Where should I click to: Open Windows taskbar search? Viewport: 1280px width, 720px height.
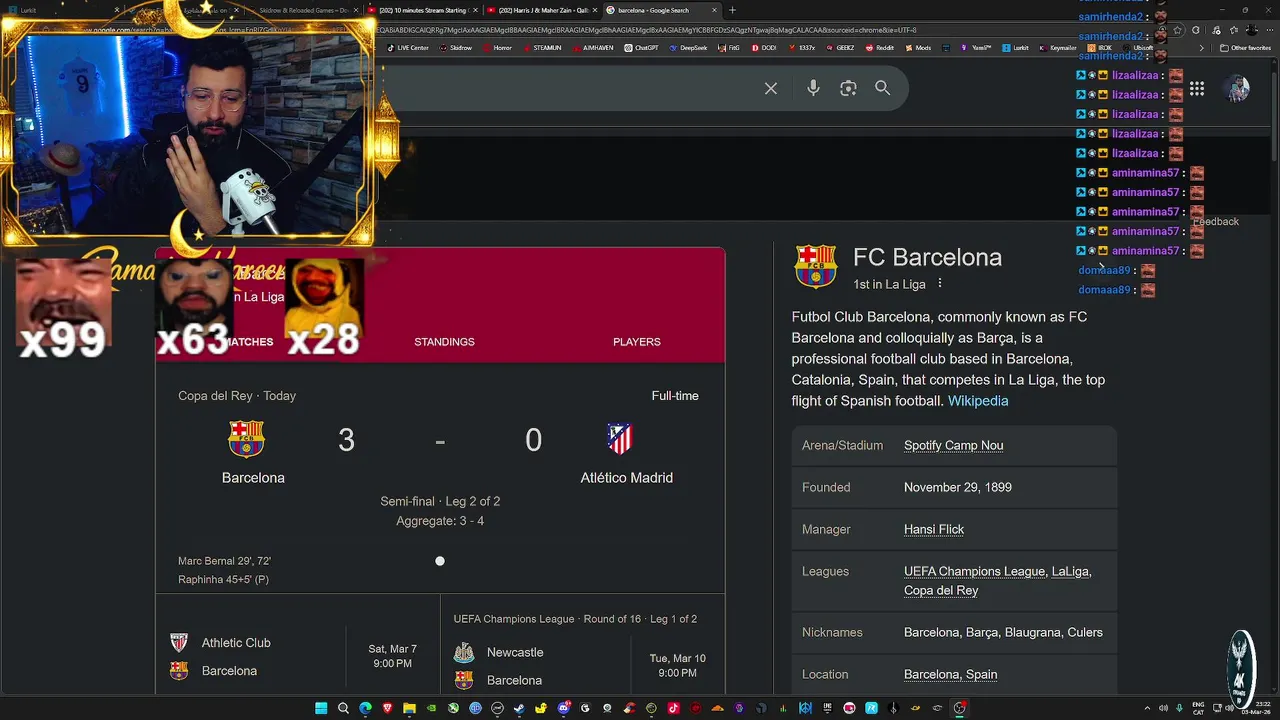tap(343, 708)
